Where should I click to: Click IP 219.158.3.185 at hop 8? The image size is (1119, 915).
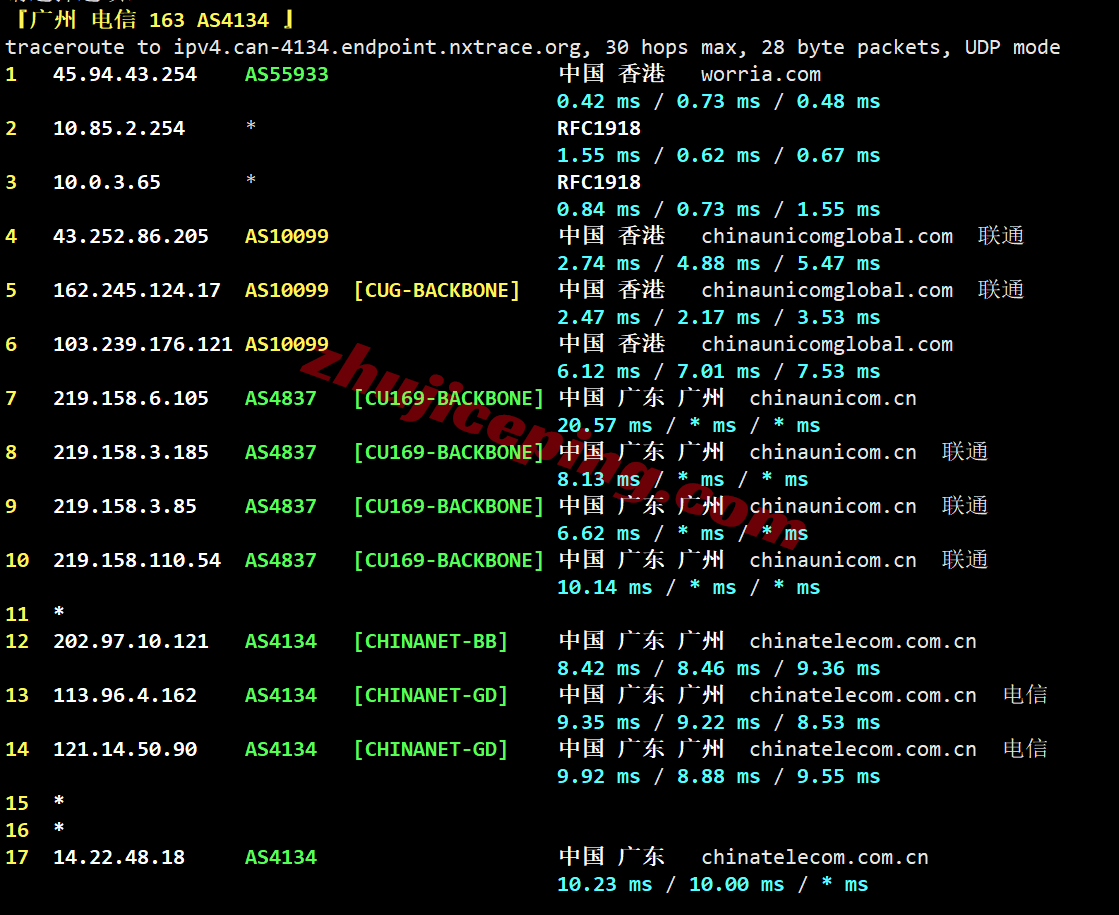click(x=131, y=453)
